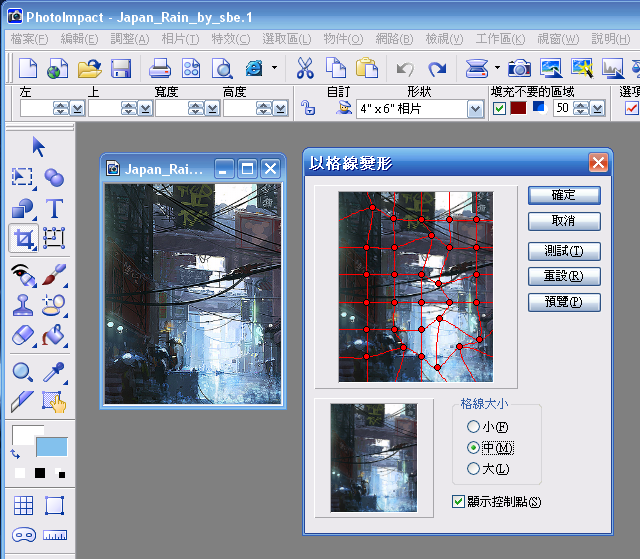Select large (大) grid size

pos(473,468)
